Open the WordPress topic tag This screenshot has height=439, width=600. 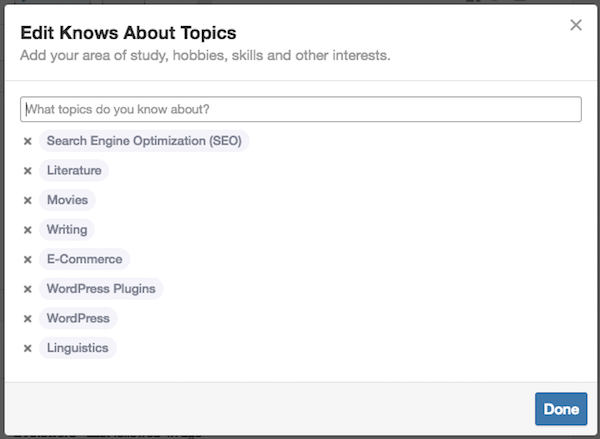click(x=78, y=318)
